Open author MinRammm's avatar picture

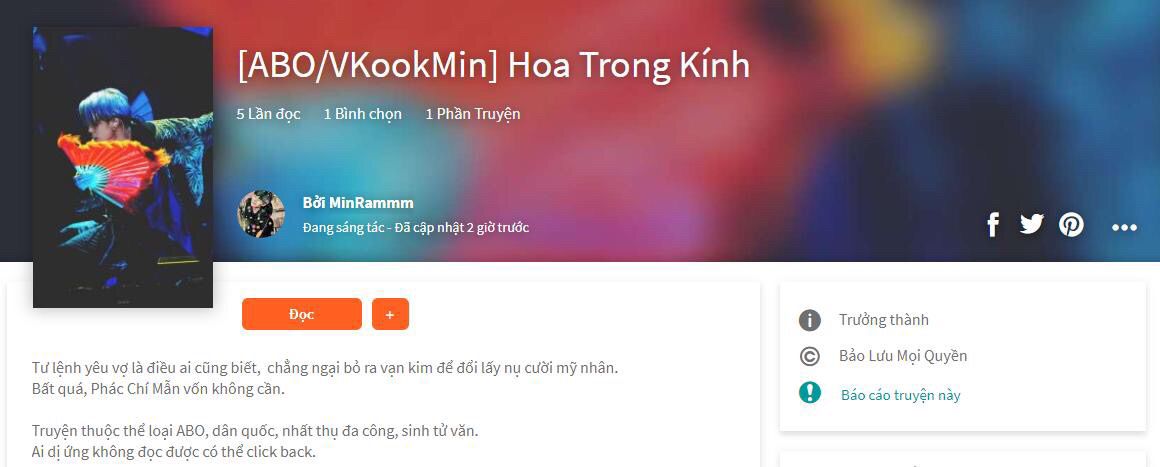[261, 214]
